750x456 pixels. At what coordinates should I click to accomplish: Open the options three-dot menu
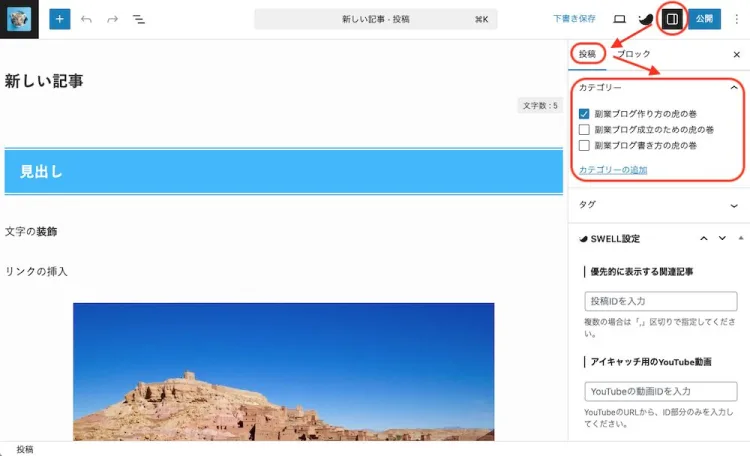coord(737,19)
